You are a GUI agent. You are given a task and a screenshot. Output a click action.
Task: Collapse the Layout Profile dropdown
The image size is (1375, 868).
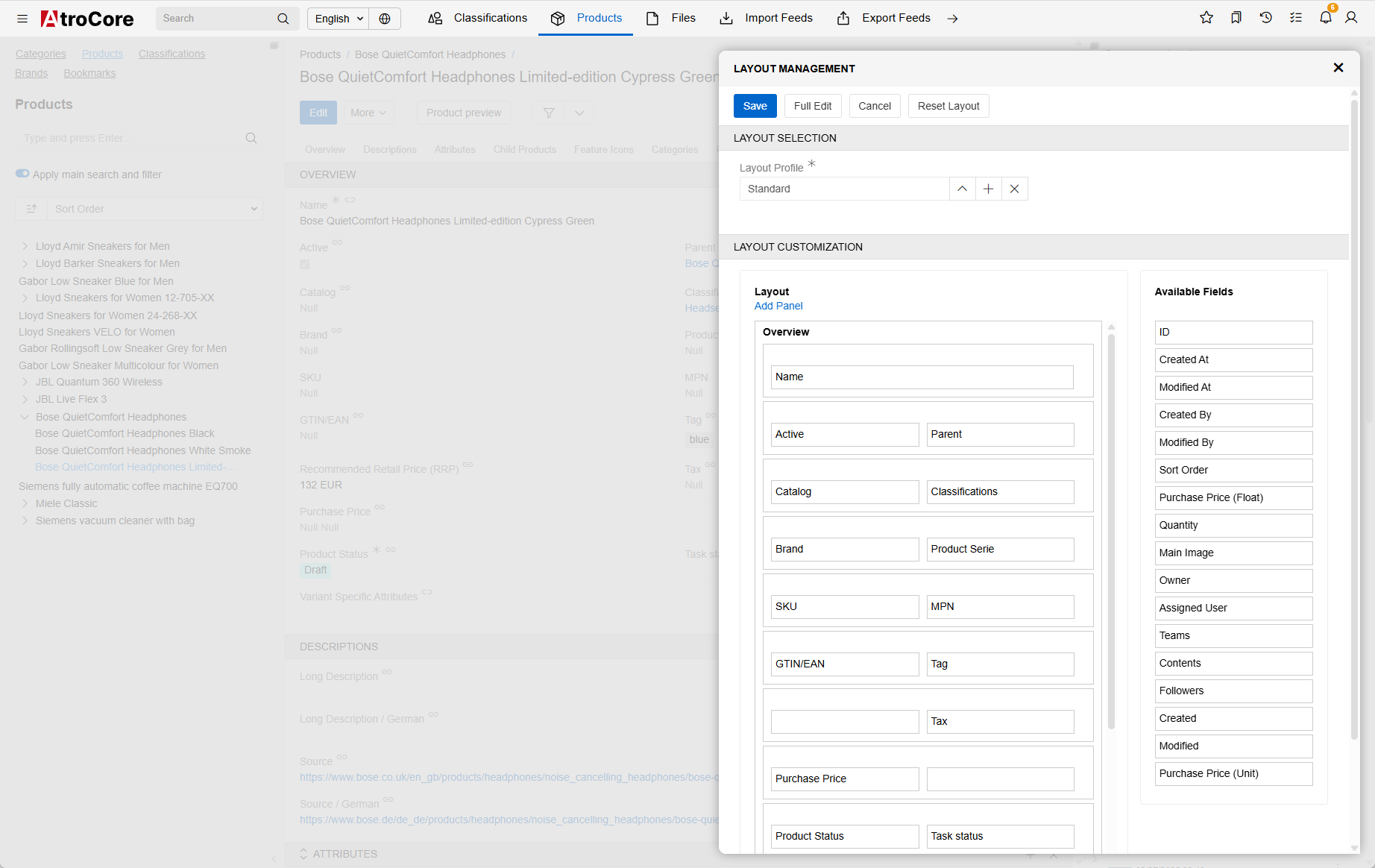click(963, 189)
